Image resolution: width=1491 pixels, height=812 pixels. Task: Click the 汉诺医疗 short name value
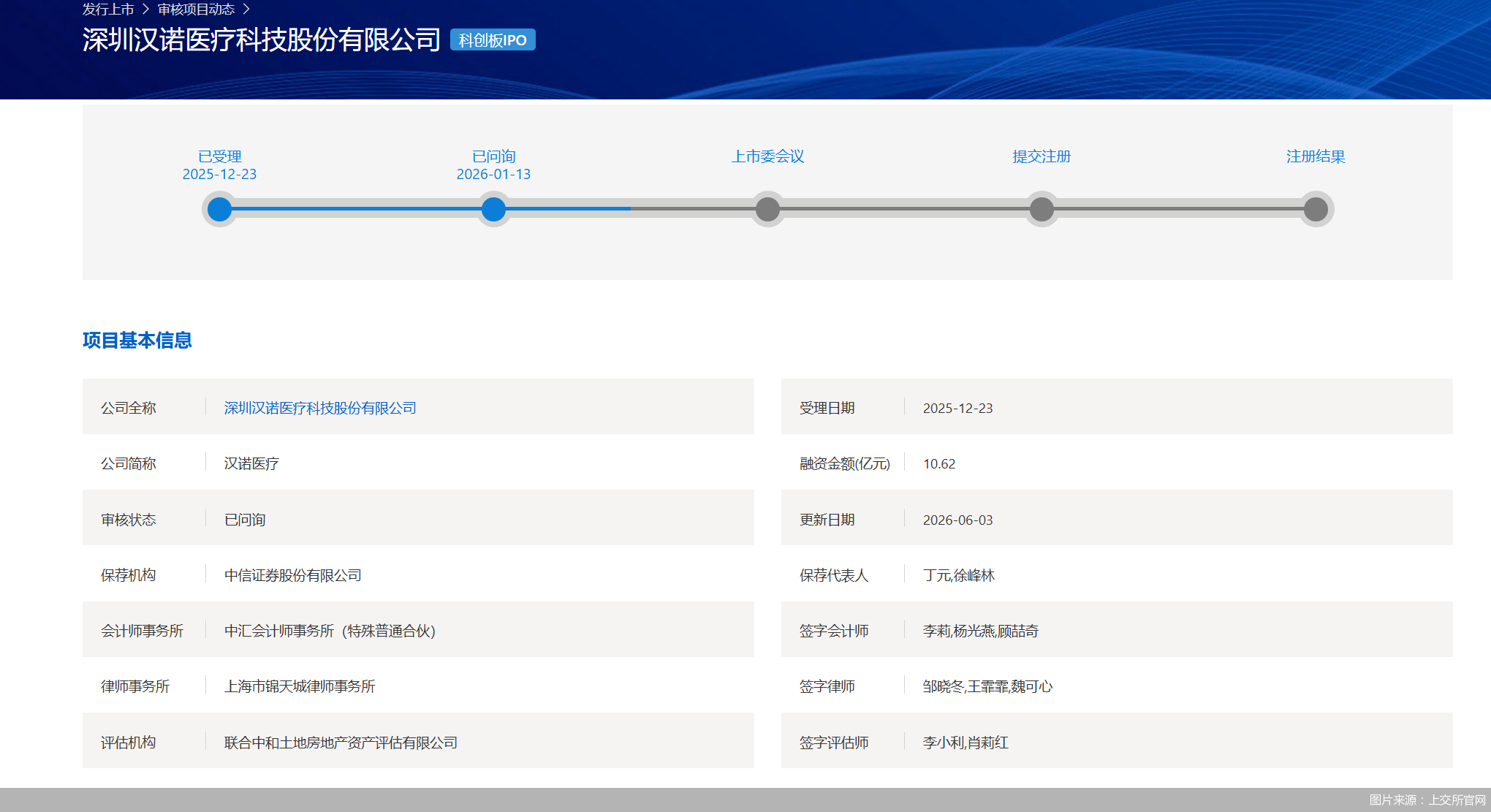251,463
